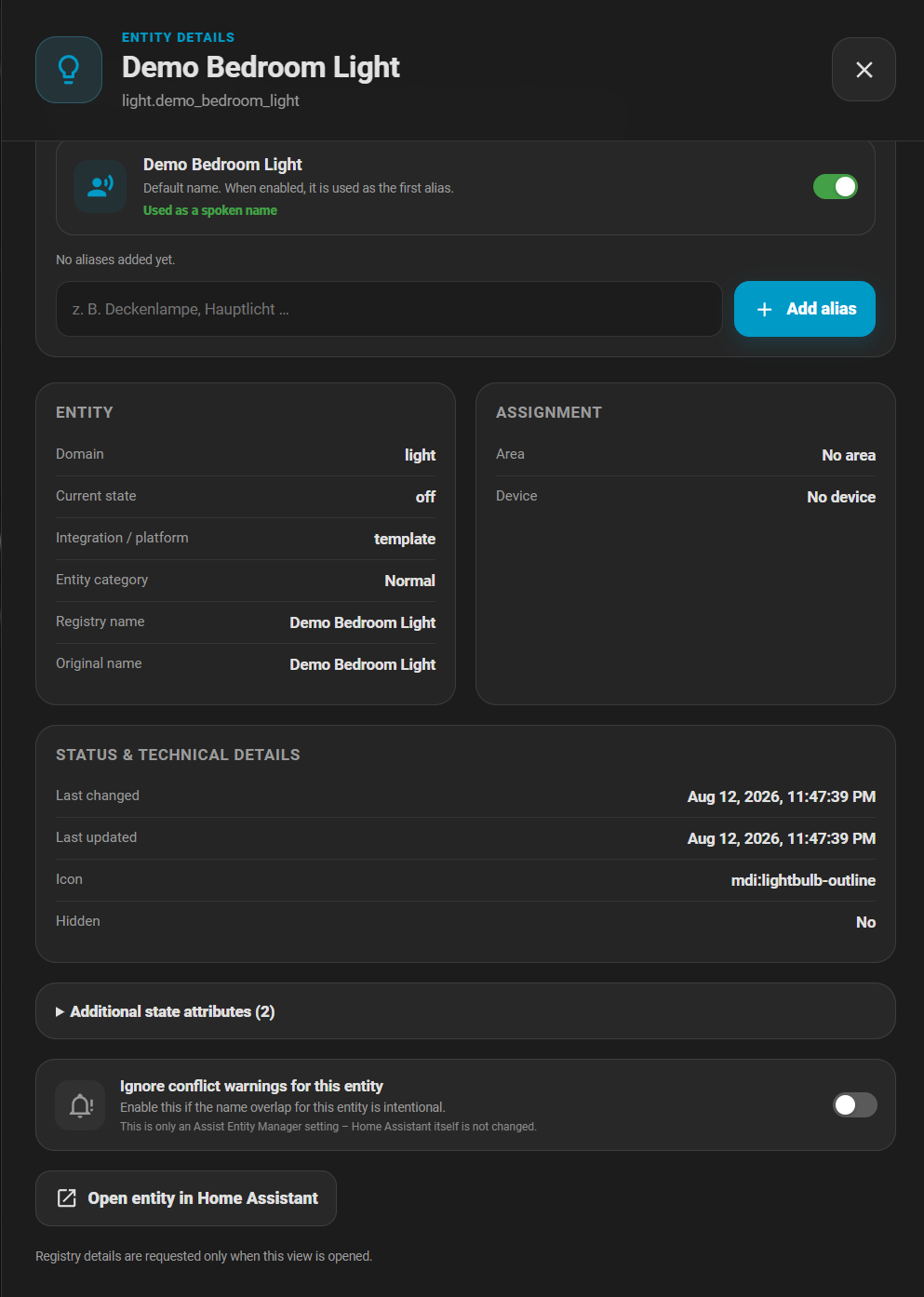Click the Last updated timestamp value

tap(782, 838)
